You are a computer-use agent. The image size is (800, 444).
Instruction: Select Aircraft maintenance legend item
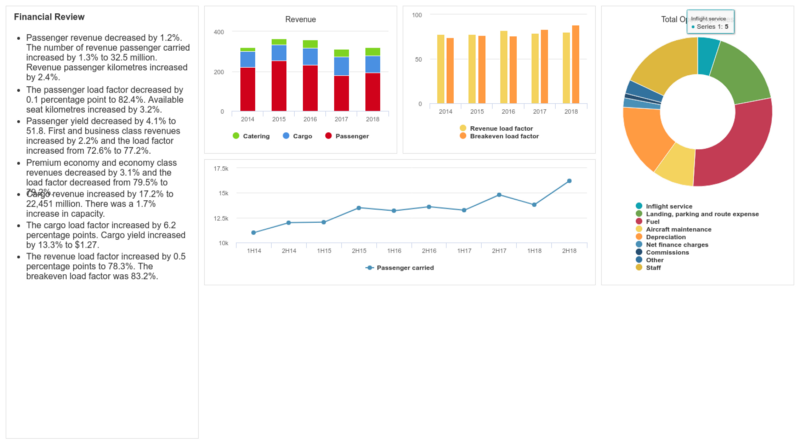tap(681, 229)
